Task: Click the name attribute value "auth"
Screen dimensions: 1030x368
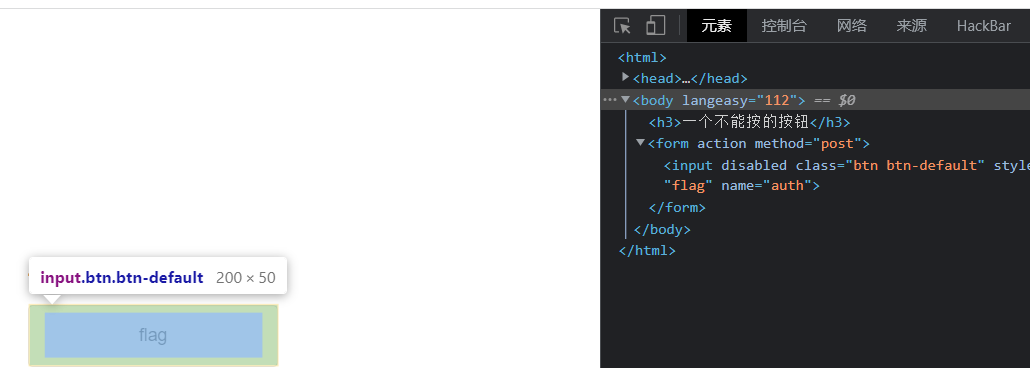Action: pos(788,186)
